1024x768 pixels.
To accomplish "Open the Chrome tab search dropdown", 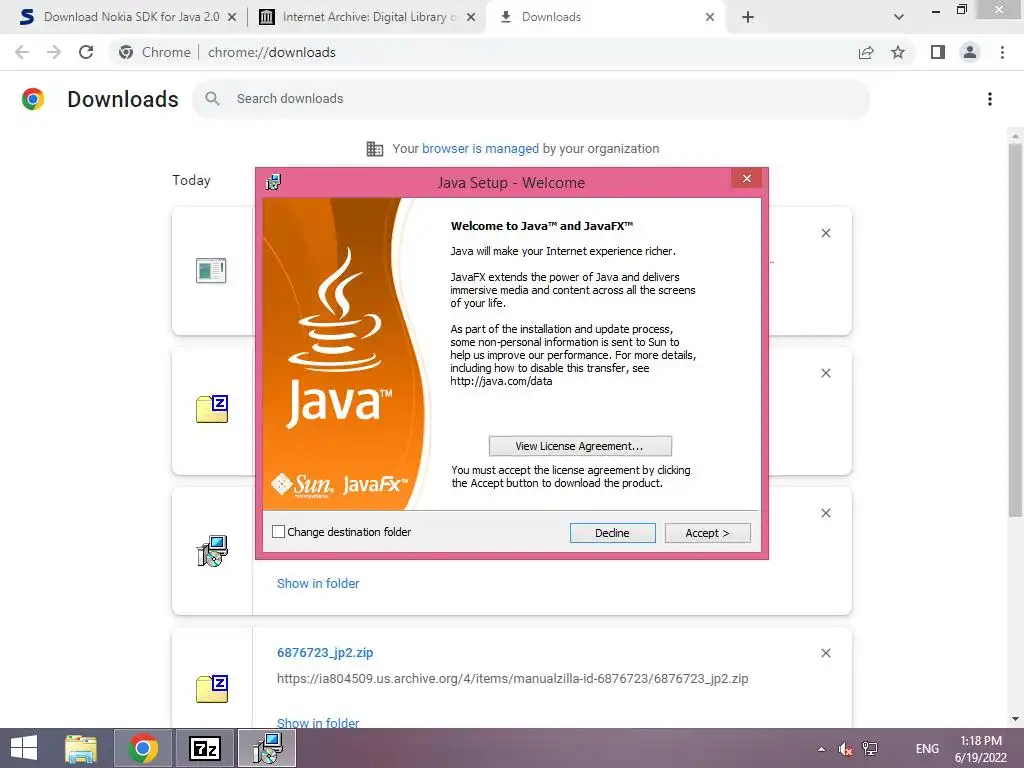I will [x=899, y=17].
